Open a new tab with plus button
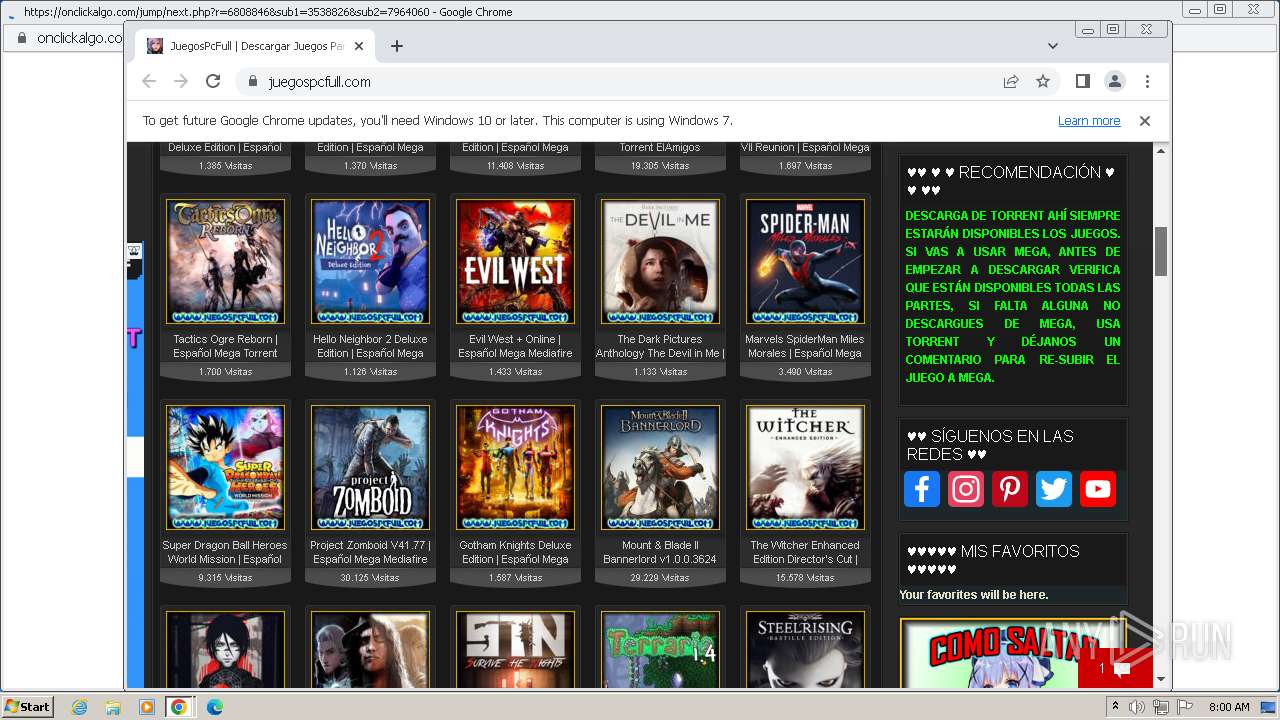Image resolution: width=1280 pixels, height=720 pixels. click(397, 46)
